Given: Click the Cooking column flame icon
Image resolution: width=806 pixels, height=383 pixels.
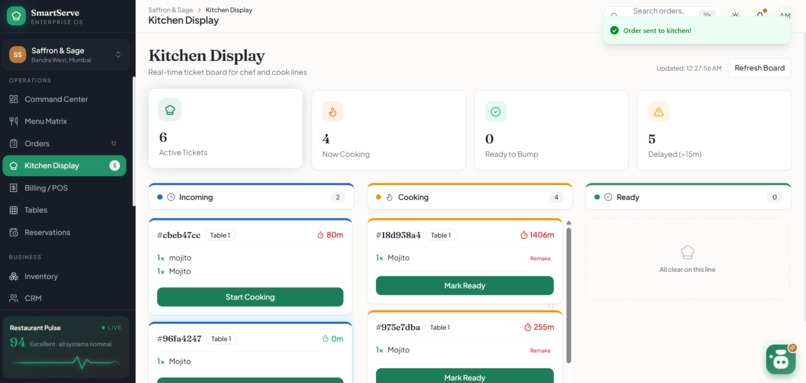Looking at the screenshot, I should tap(390, 197).
